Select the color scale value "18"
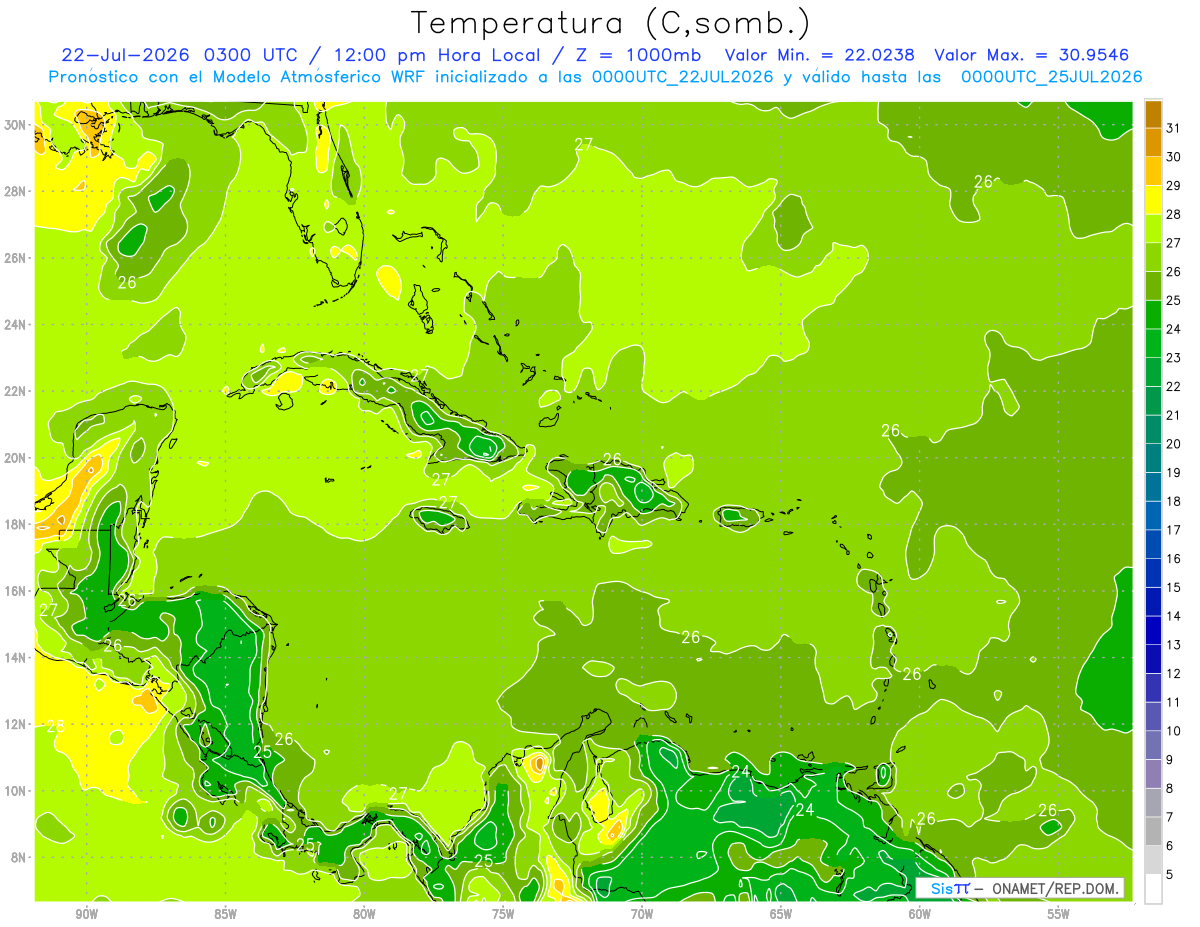The image size is (1200, 927). coord(1174,502)
